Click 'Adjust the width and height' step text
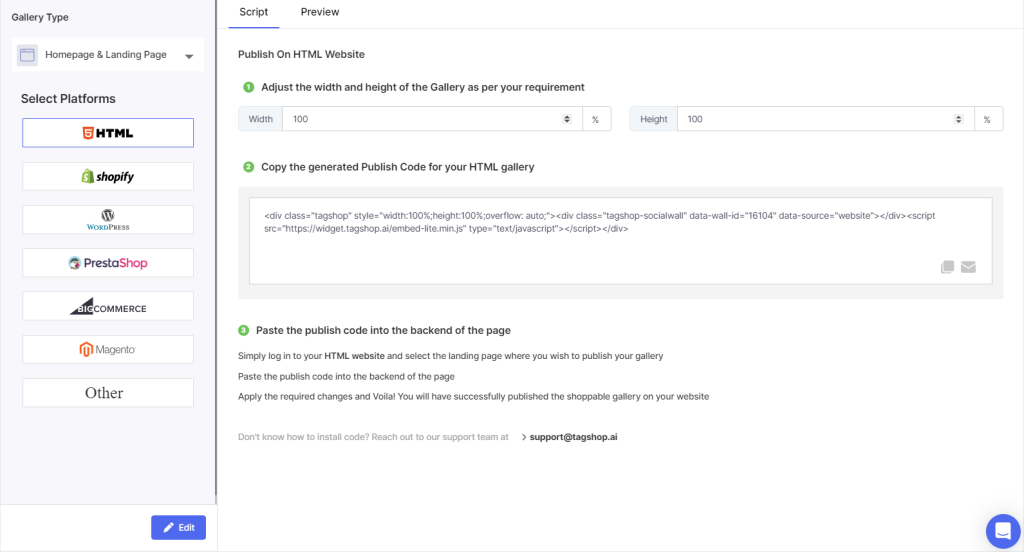The image size is (1024, 552). pyautogui.click(x=423, y=88)
